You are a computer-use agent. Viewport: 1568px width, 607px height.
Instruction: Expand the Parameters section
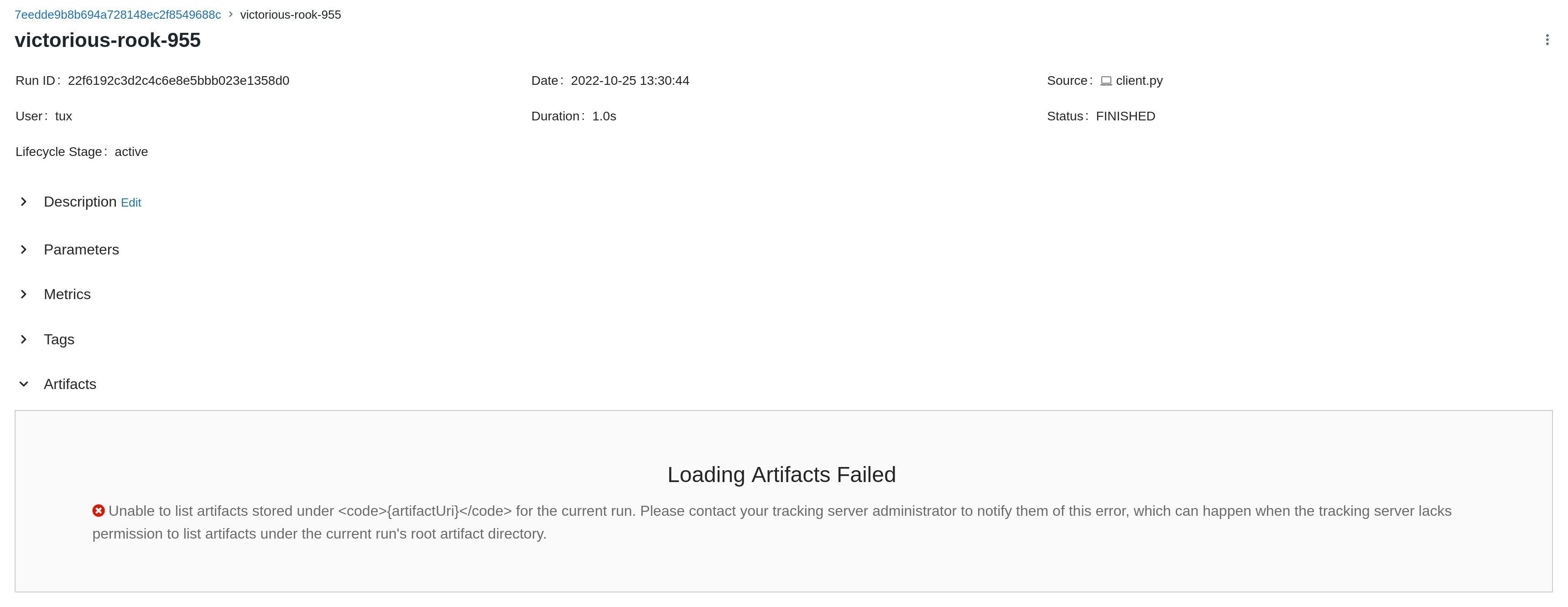point(24,249)
